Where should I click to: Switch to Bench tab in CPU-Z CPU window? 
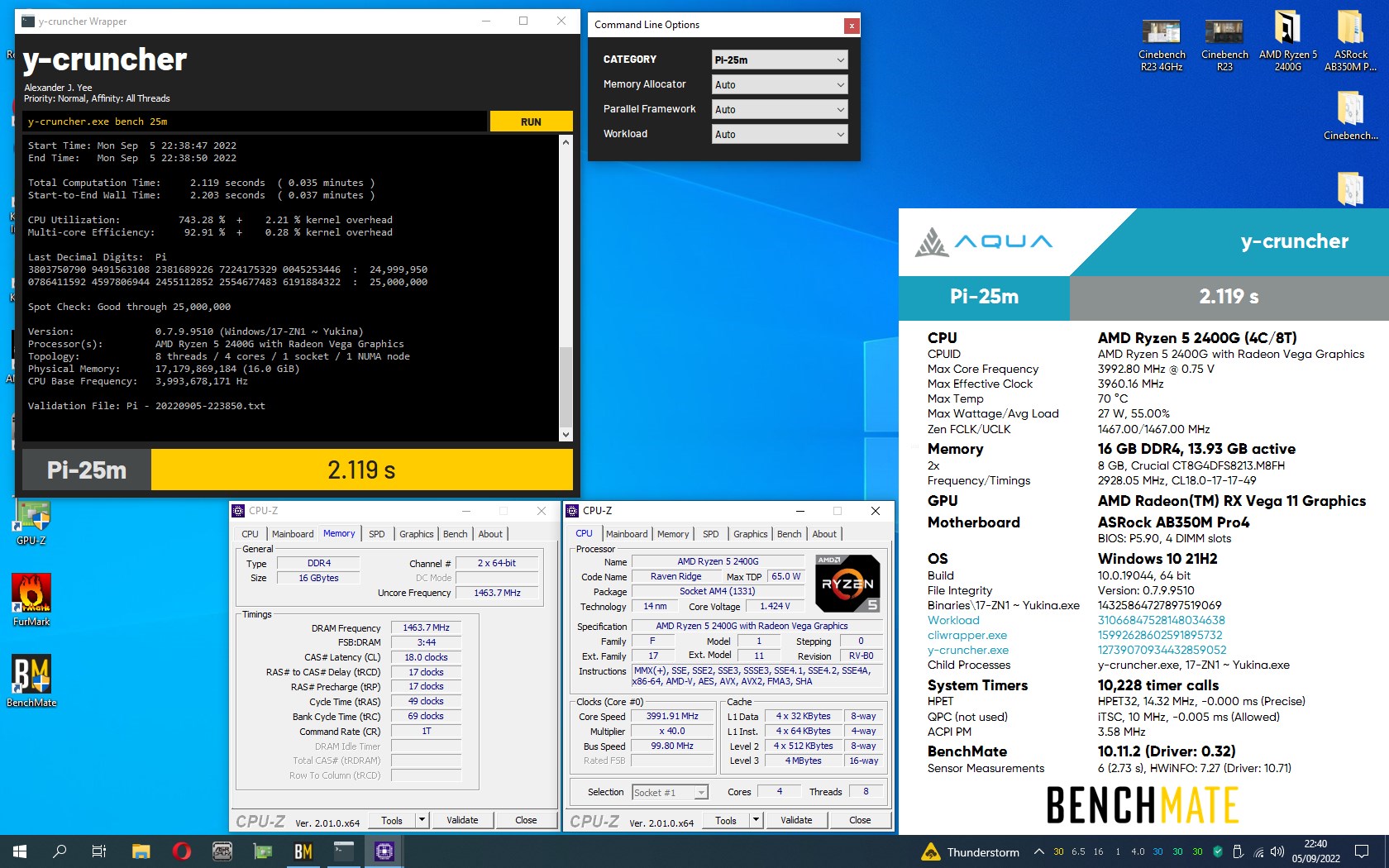[790, 534]
